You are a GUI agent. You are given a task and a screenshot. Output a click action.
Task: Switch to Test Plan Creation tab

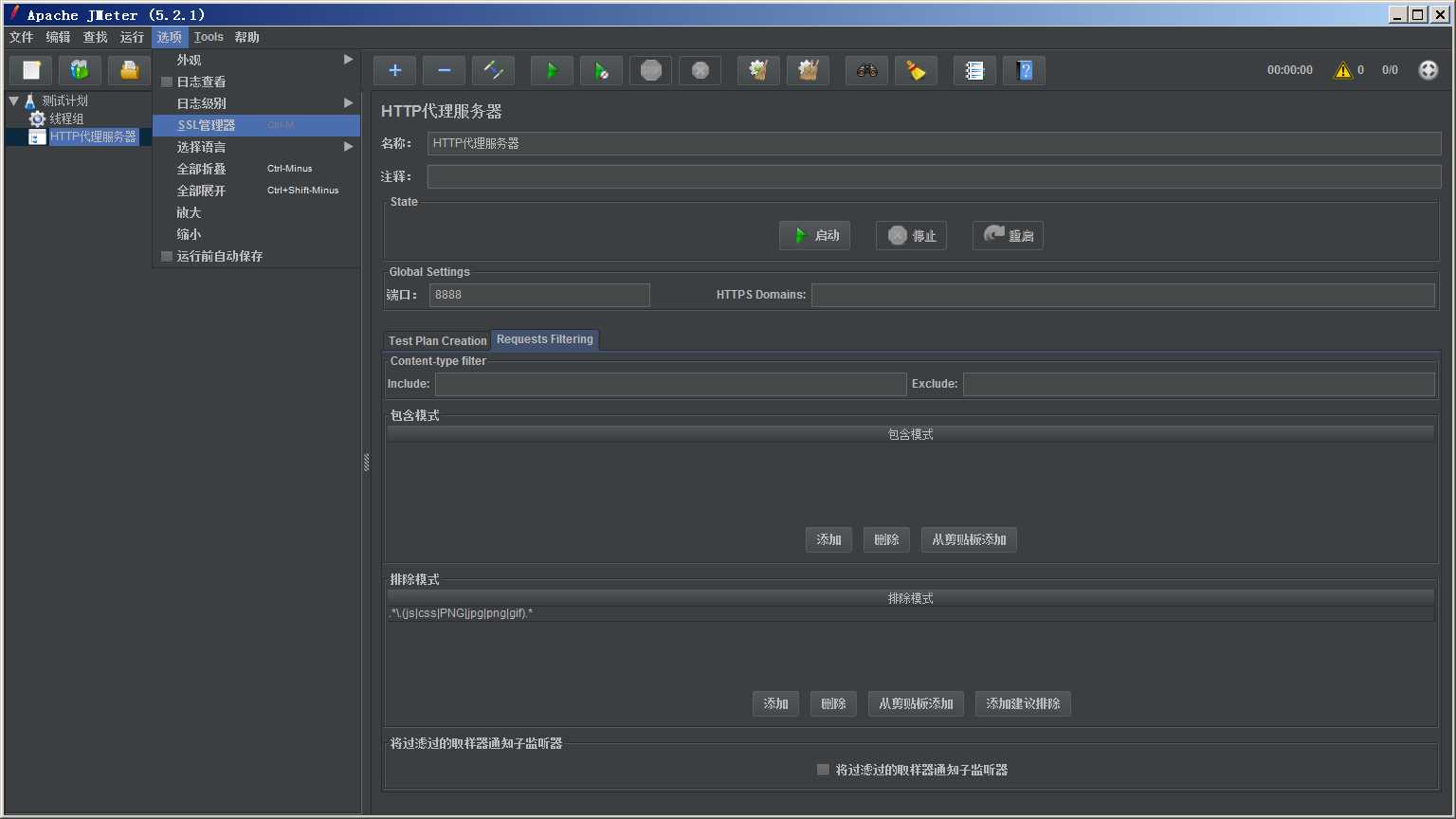(x=437, y=340)
